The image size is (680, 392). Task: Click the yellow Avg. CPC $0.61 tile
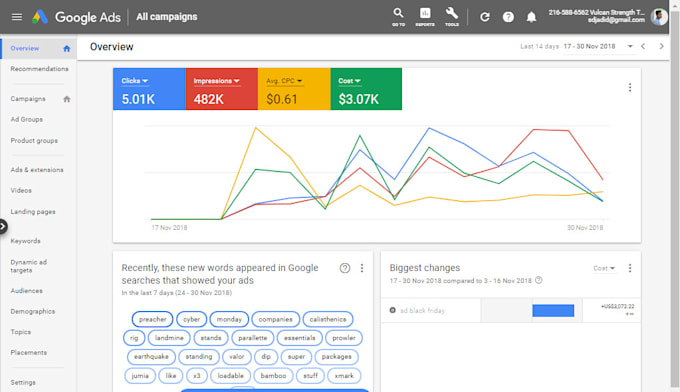(x=294, y=89)
